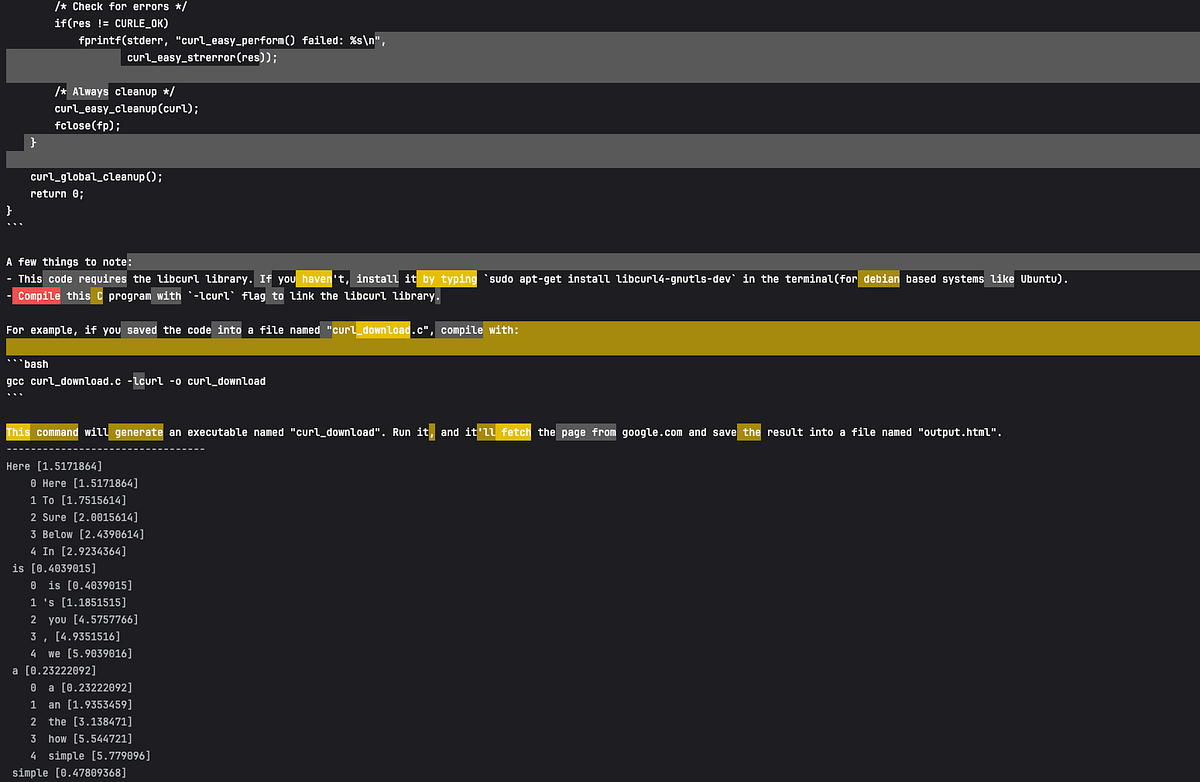The image size is (1200, 782).
Task: Click the row "2 you [4.5757766]"
Action: (84, 619)
